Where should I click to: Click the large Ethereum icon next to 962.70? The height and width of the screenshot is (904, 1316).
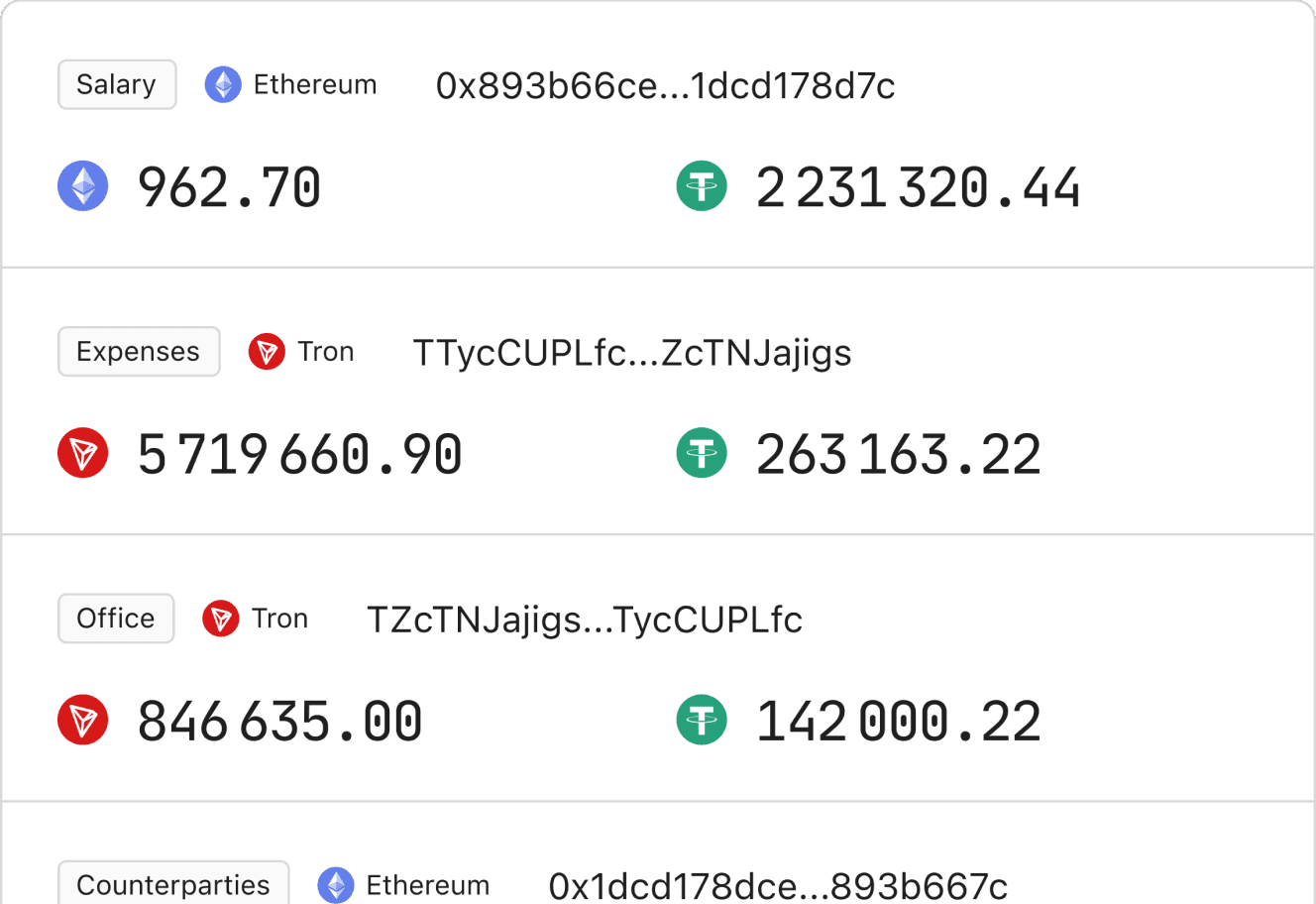tap(83, 186)
